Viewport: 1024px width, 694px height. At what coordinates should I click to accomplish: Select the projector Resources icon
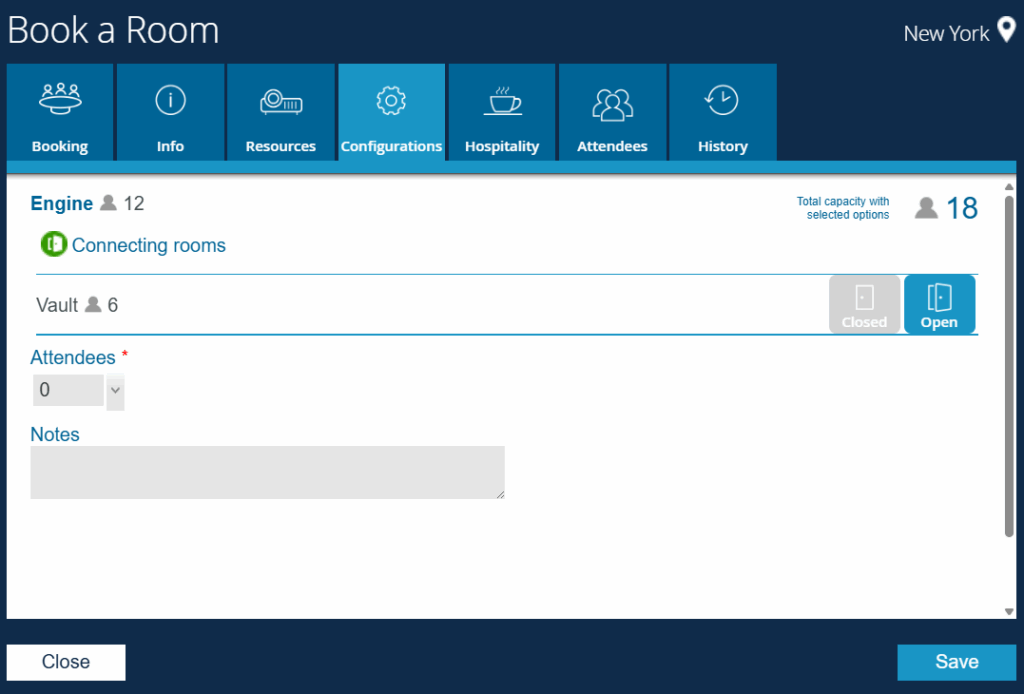tap(281, 101)
